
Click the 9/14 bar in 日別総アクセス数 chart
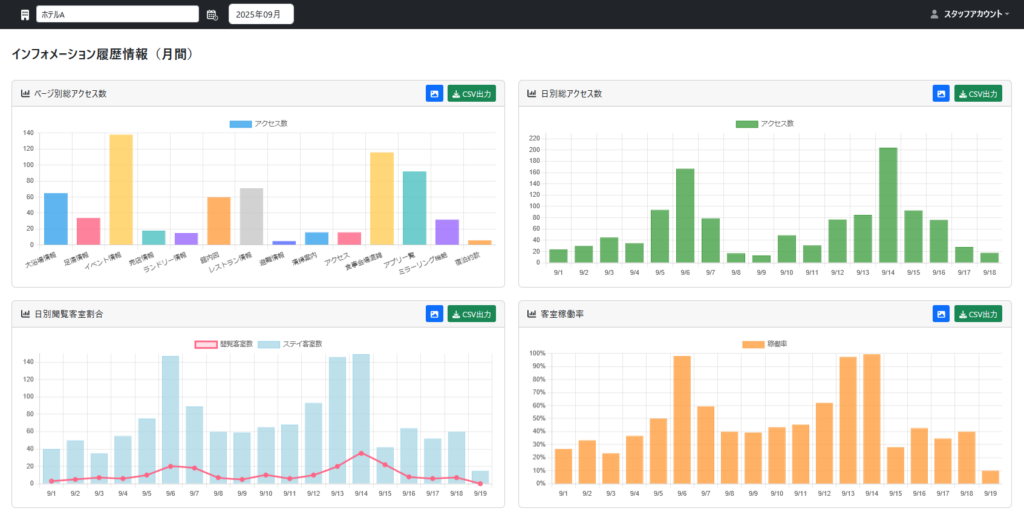point(888,205)
